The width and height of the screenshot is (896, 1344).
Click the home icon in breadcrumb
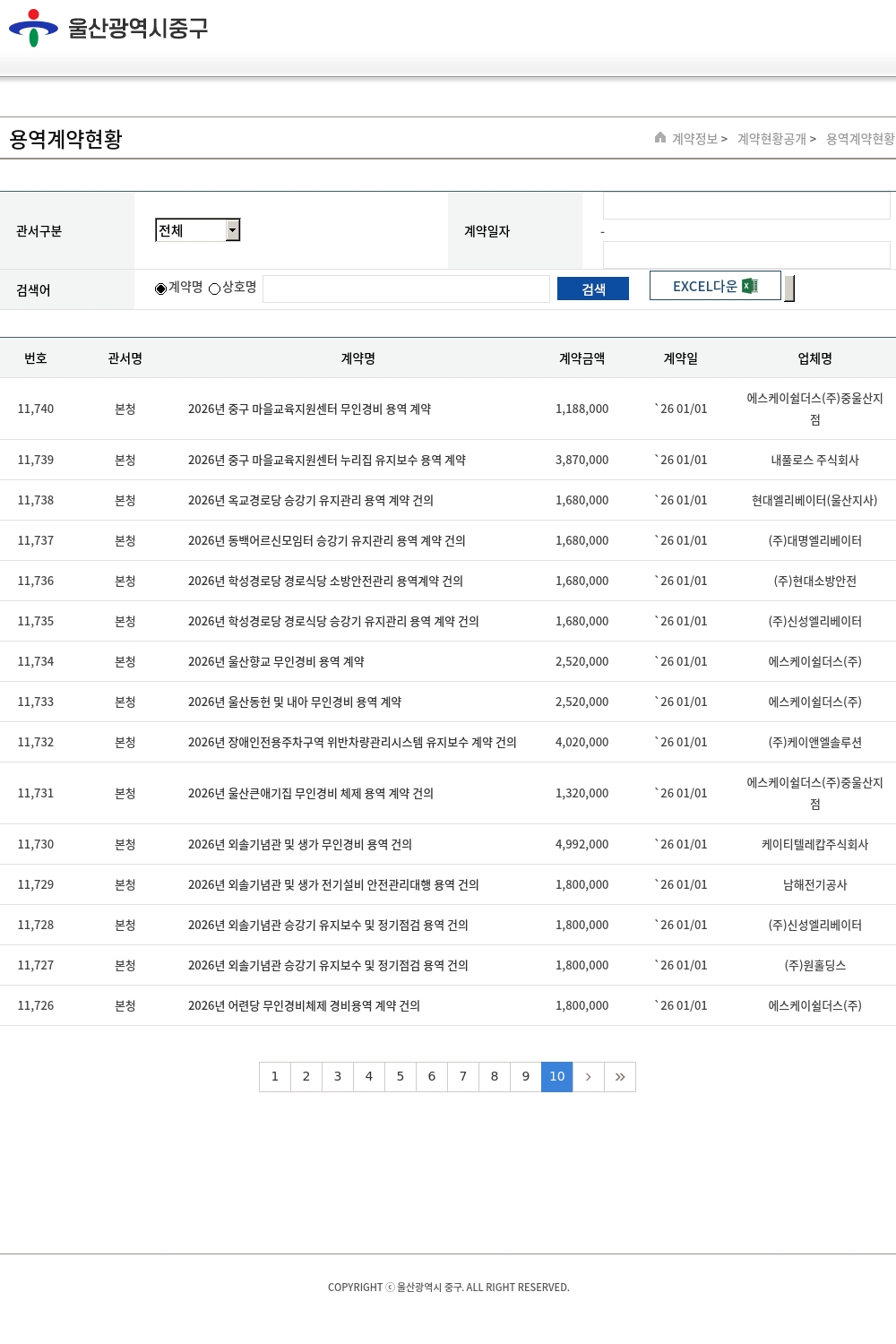pos(660,138)
